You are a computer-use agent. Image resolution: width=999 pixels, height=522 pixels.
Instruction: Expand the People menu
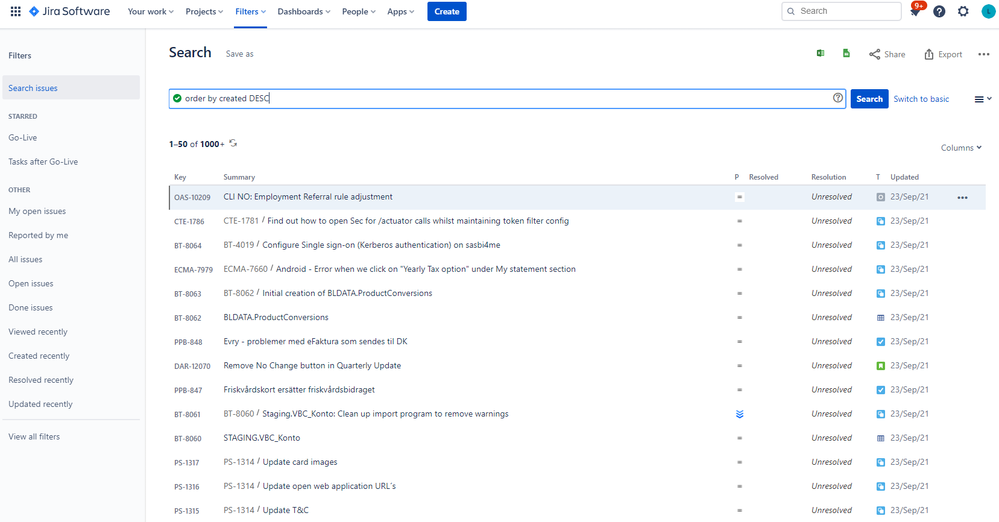[x=359, y=11]
